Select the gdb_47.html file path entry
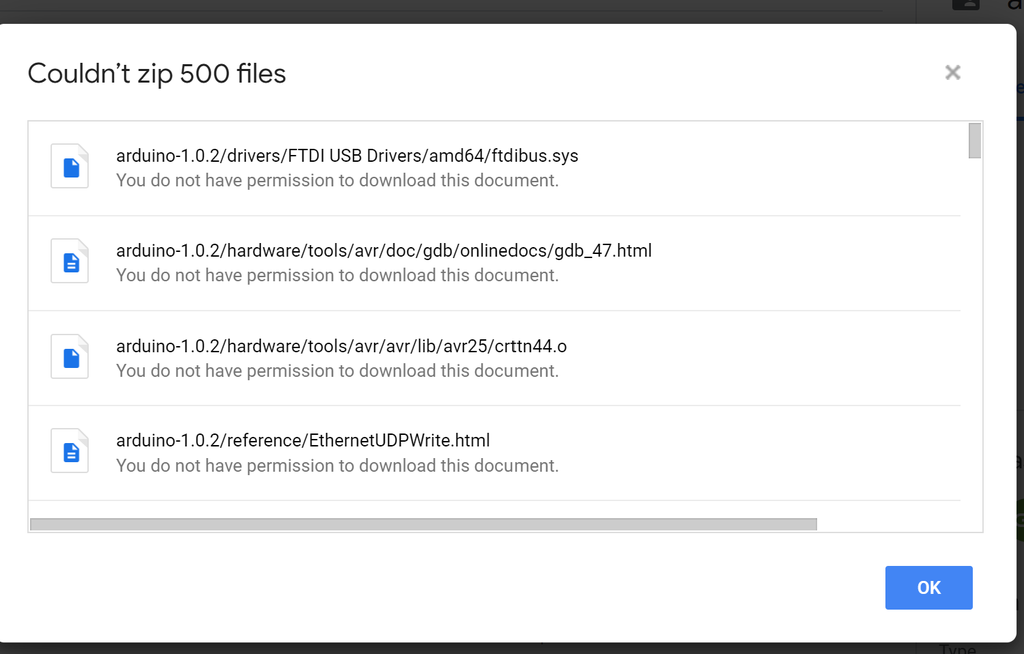Image resolution: width=1024 pixels, height=654 pixels. coord(383,251)
